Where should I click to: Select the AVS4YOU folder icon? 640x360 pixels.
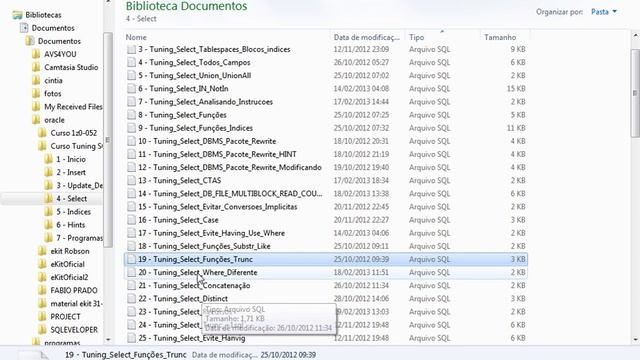coord(36,54)
